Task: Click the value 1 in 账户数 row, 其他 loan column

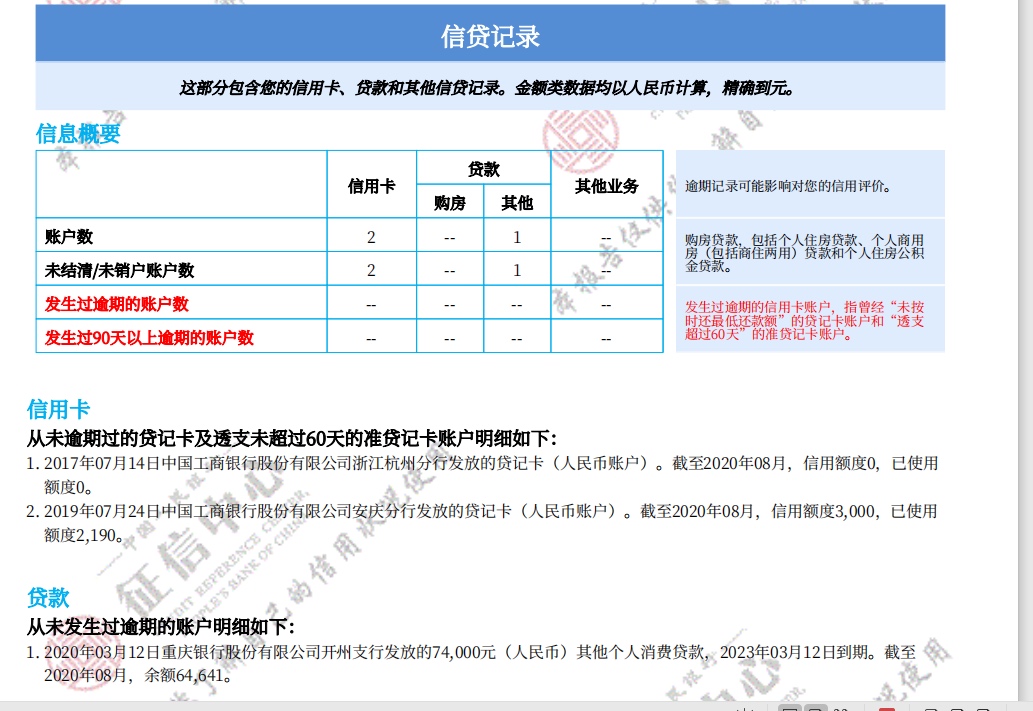Action: coord(517,237)
